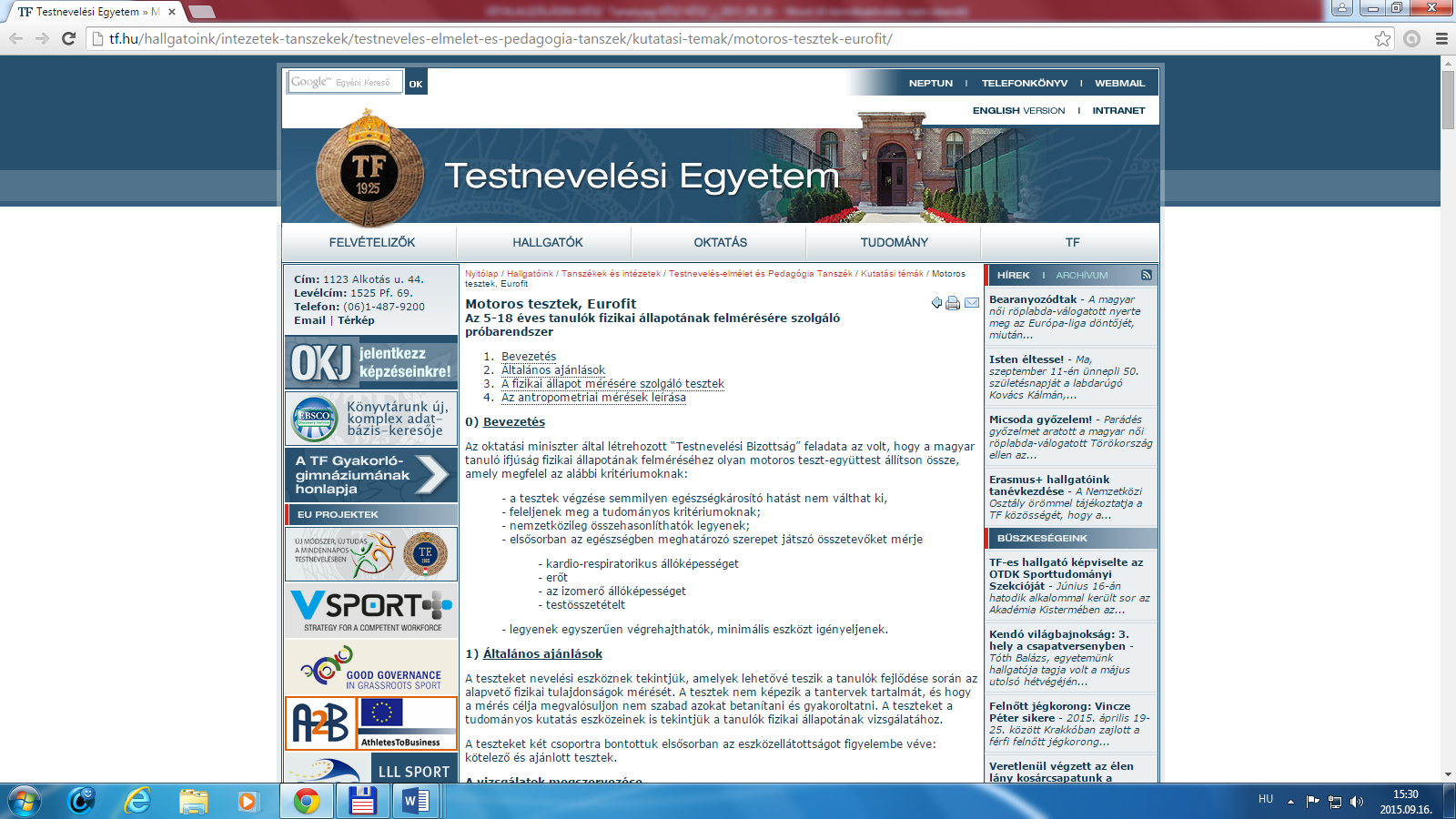
Task: Open Isten éltesse! news item
Action: (x=1026, y=359)
